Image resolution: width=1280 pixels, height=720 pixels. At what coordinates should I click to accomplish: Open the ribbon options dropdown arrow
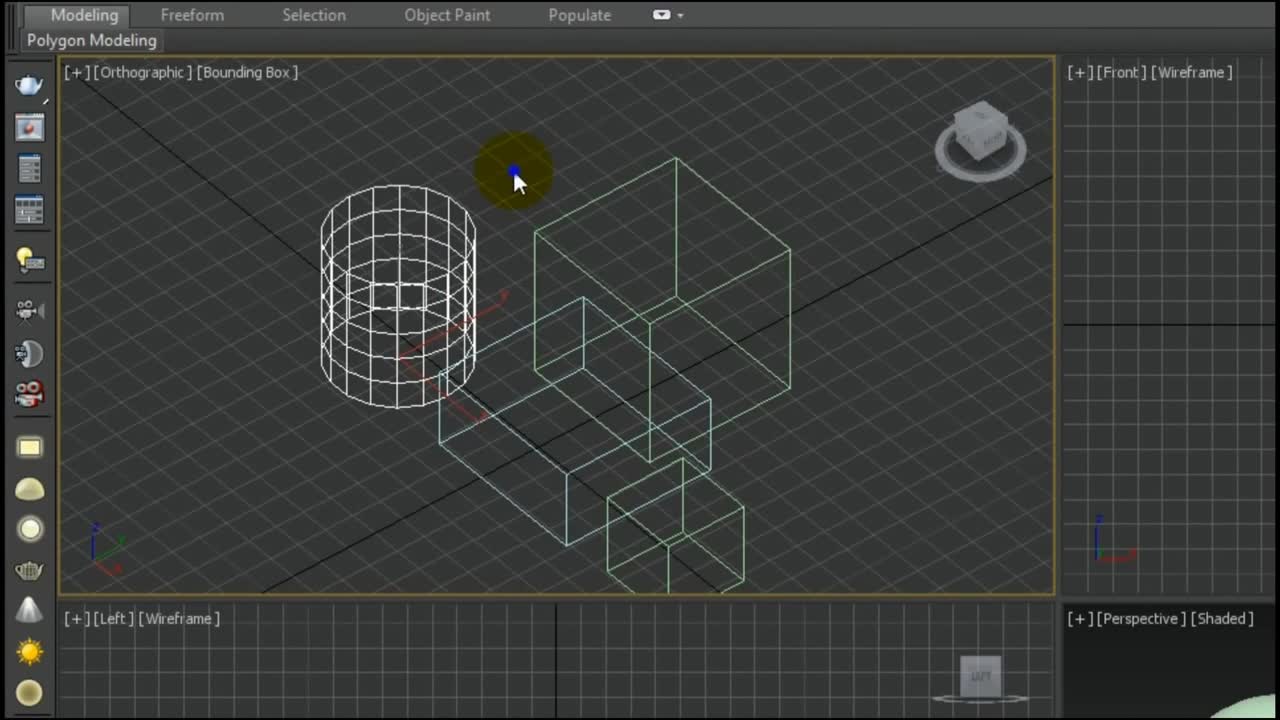pos(680,15)
